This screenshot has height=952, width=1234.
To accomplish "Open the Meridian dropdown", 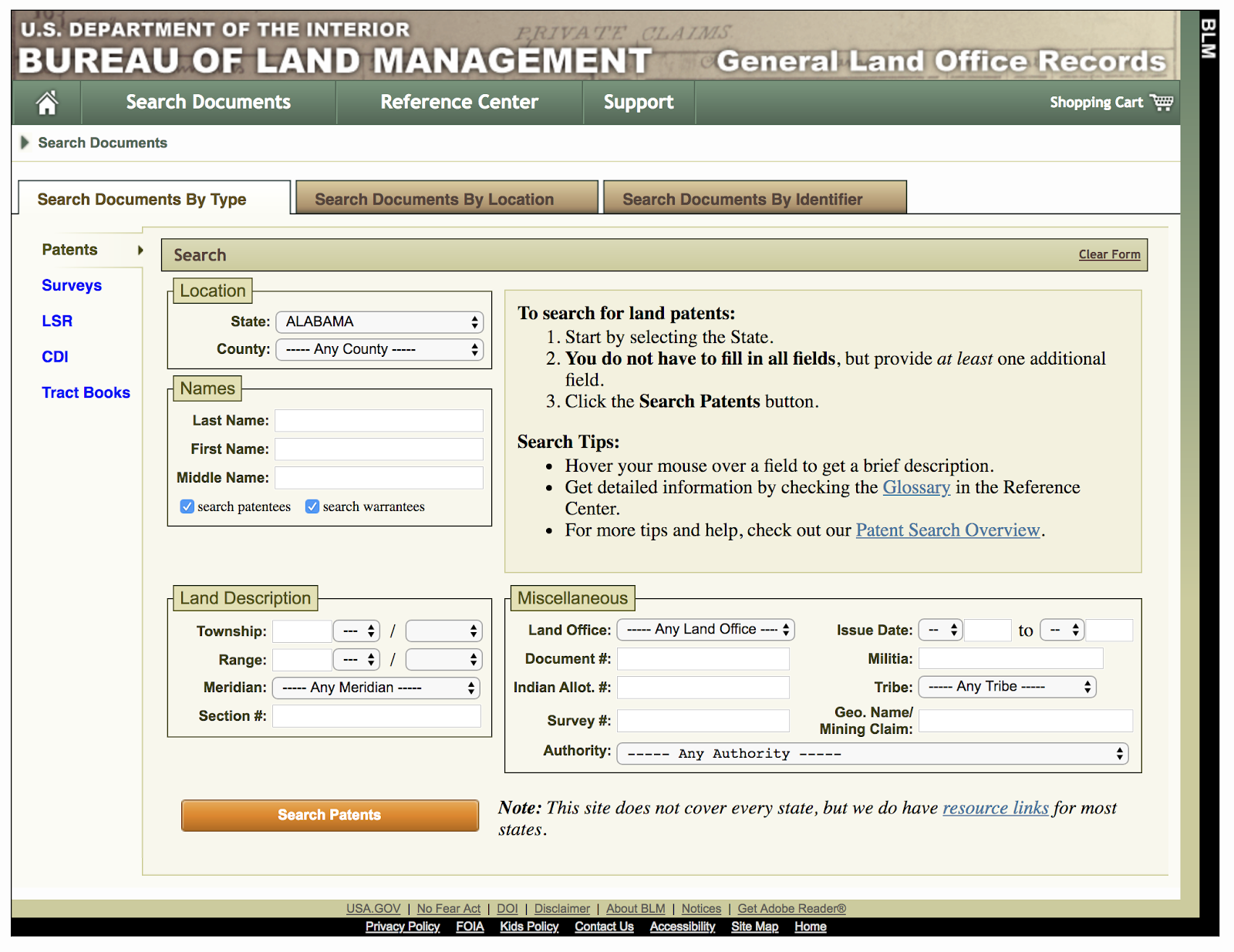I will pos(376,688).
